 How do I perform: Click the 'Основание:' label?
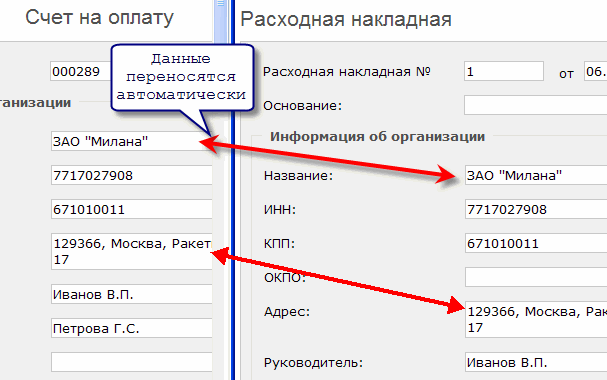tap(302, 106)
